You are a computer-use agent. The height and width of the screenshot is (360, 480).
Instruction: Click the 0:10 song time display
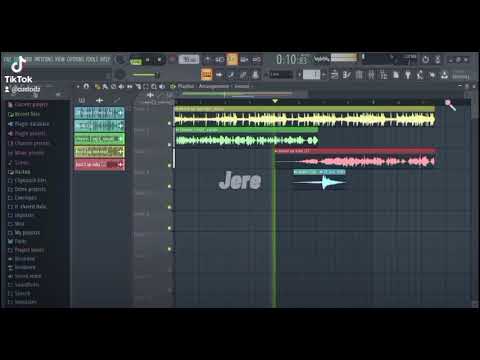[291, 60]
